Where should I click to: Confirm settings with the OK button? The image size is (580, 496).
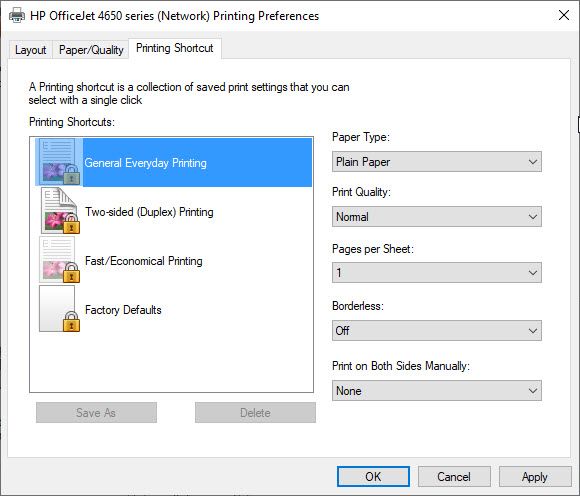pos(373,476)
